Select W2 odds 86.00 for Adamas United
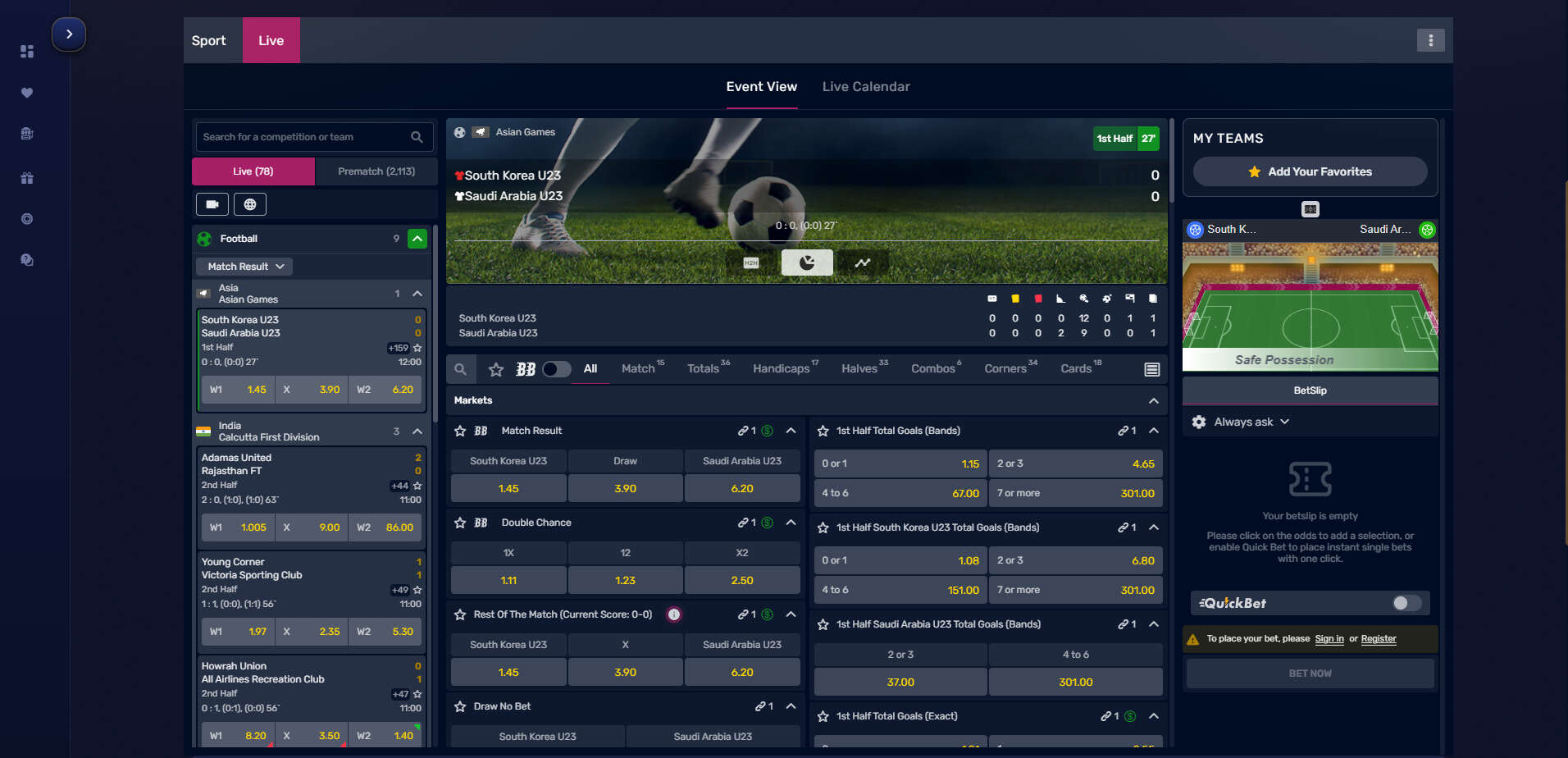Viewport: 1568px width, 758px height. tap(385, 527)
